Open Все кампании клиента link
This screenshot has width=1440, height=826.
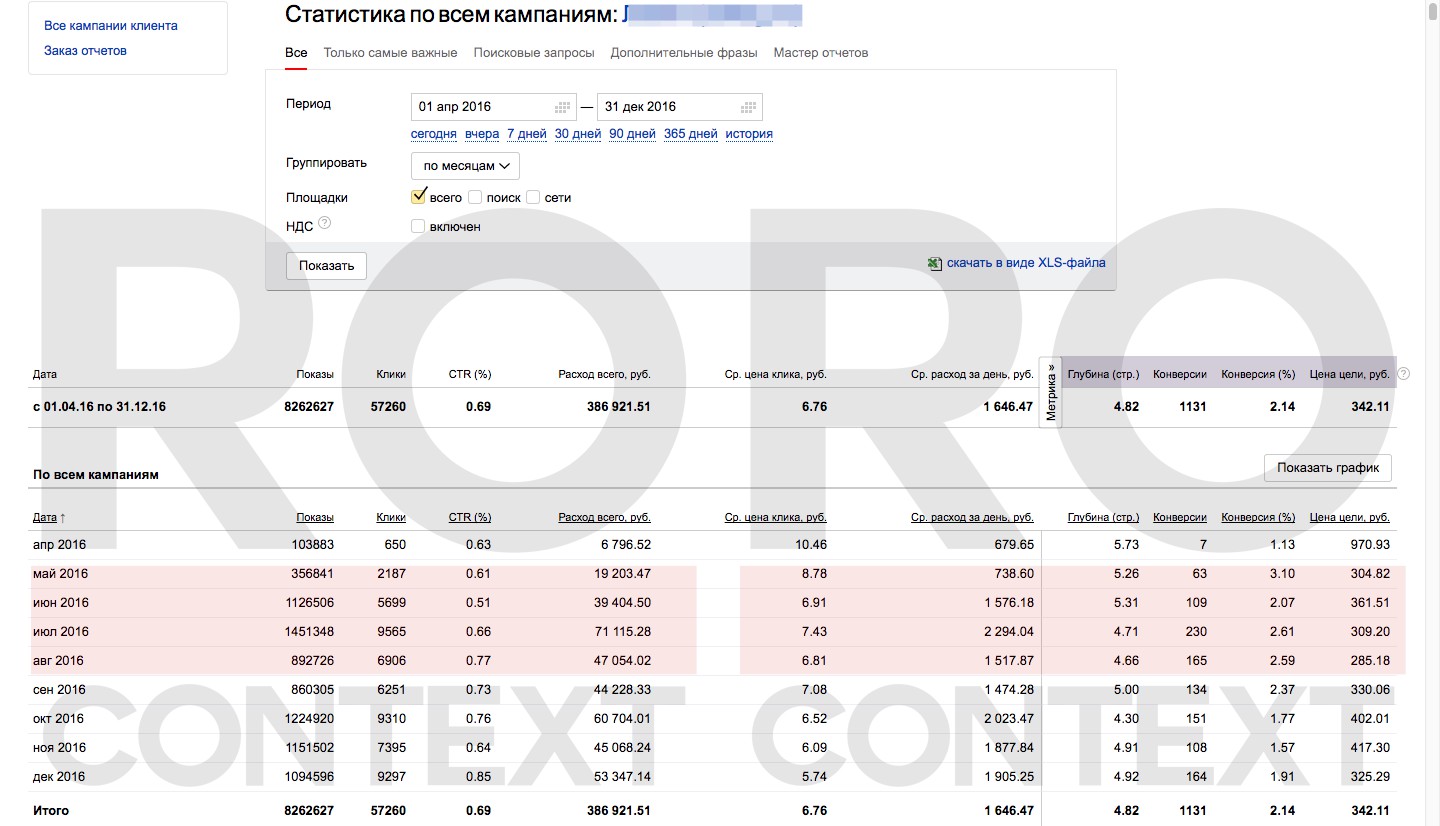point(111,26)
